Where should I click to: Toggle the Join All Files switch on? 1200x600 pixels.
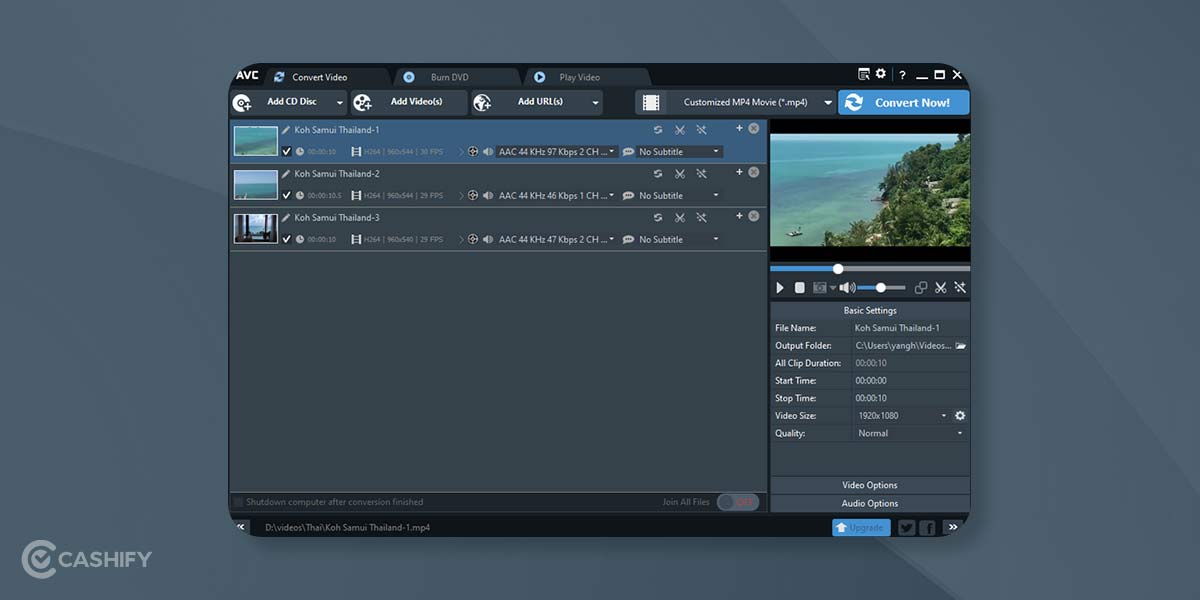(738, 502)
